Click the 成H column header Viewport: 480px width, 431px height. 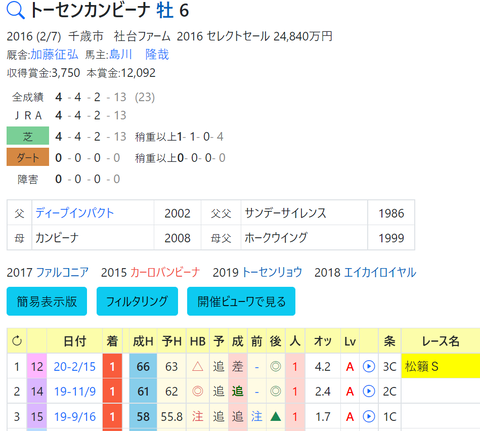point(143,341)
